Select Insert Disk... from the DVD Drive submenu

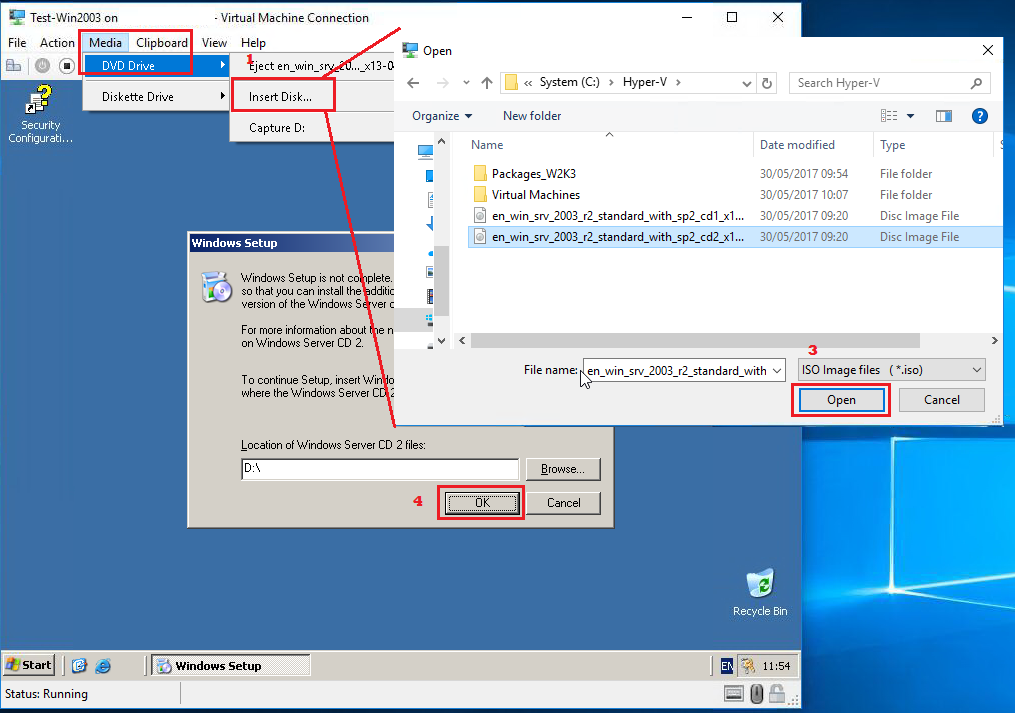(280, 97)
